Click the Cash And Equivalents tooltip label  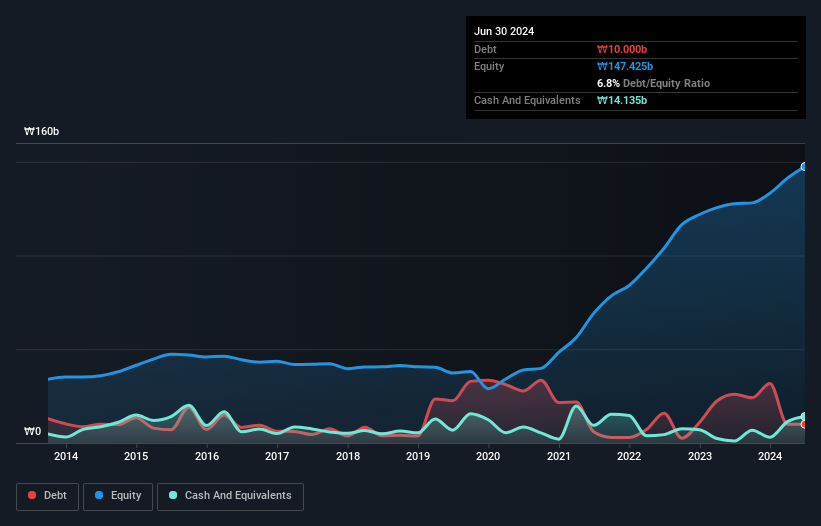[527, 100]
